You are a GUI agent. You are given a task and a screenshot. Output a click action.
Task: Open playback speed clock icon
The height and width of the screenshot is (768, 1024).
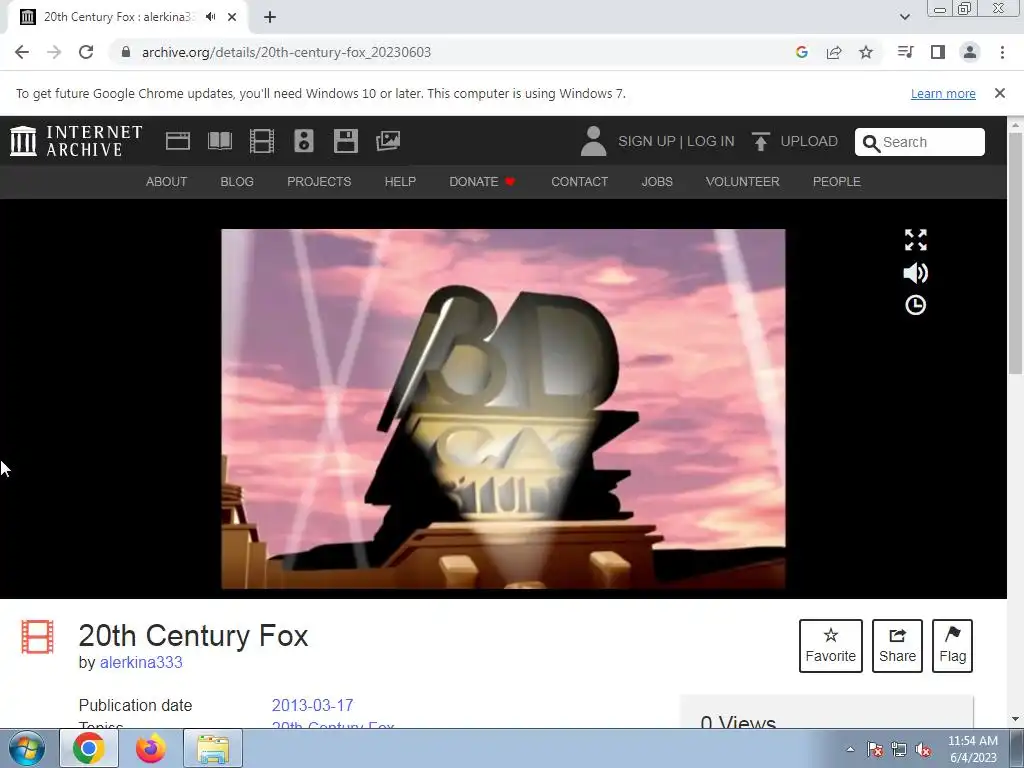(x=916, y=305)
